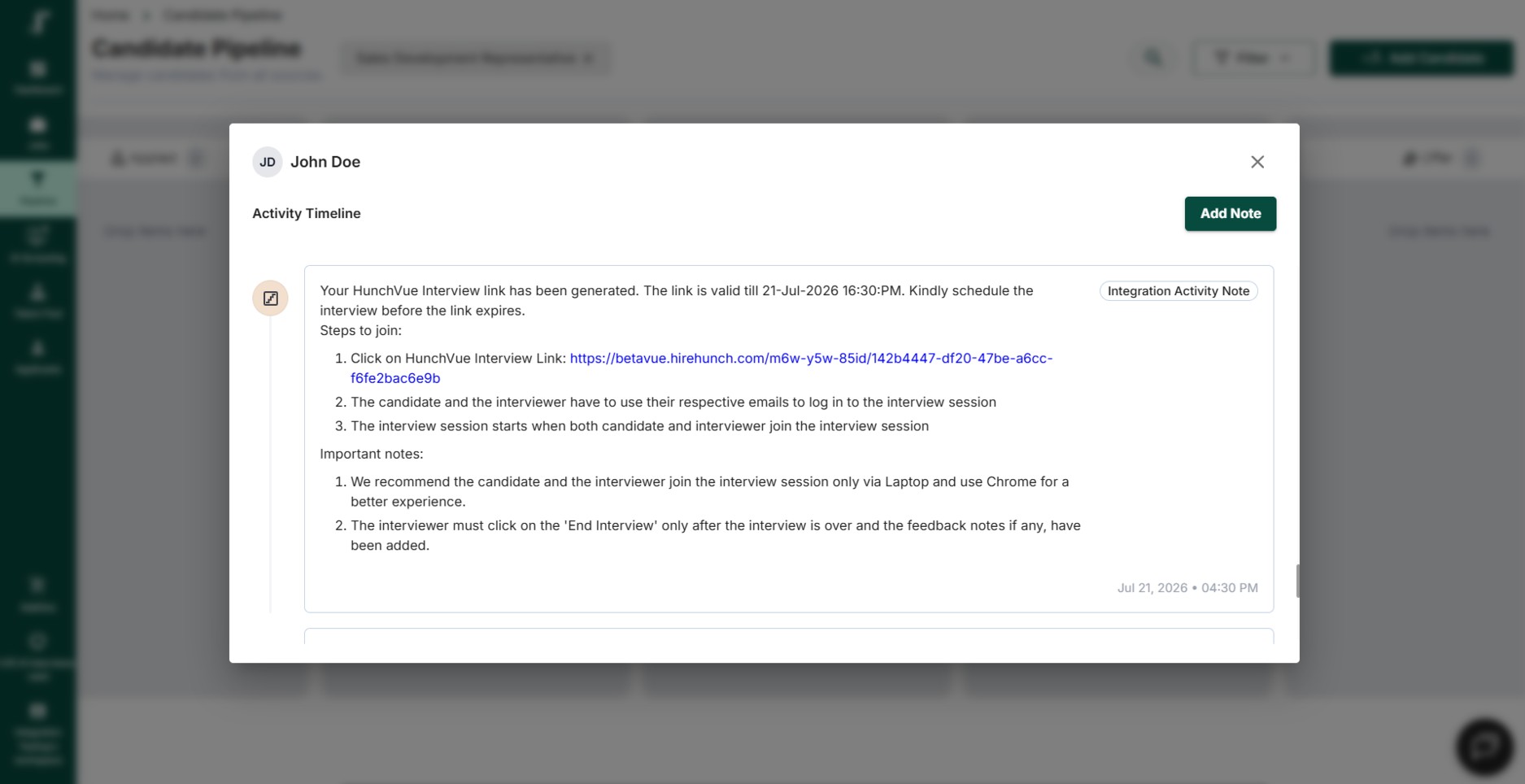
Task: Click the search icon in Candidate Pipeline header
Action: pos(1153,58)
